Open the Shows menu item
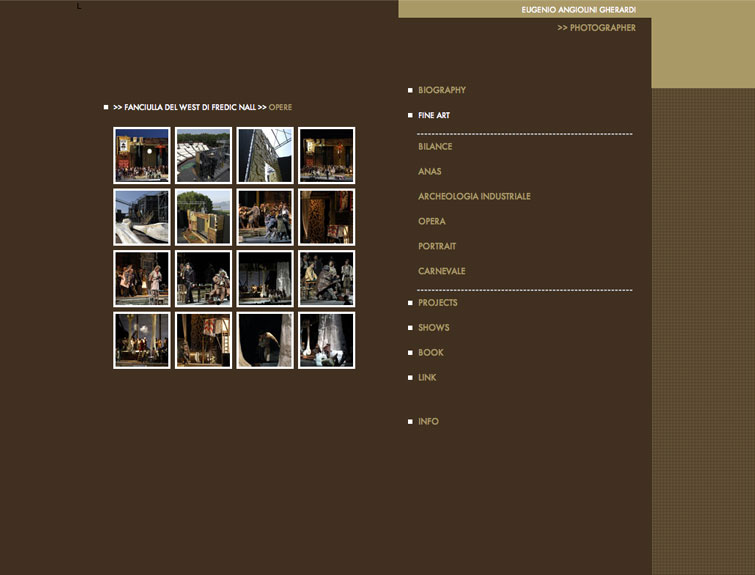Viewport: 755px width, 575px height. (x=433, y=327)
